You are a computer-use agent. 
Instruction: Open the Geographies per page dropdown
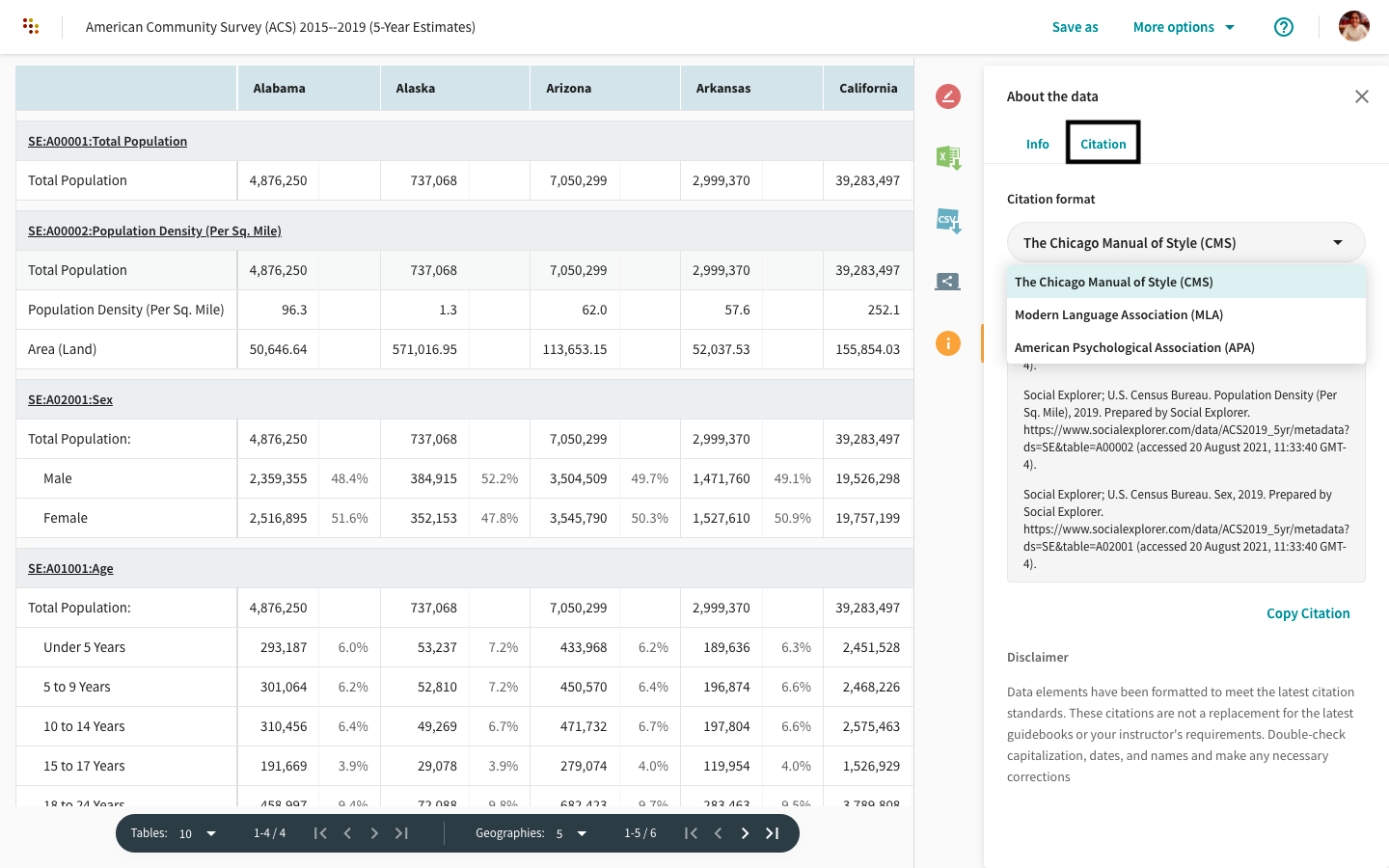click(571, 833)
